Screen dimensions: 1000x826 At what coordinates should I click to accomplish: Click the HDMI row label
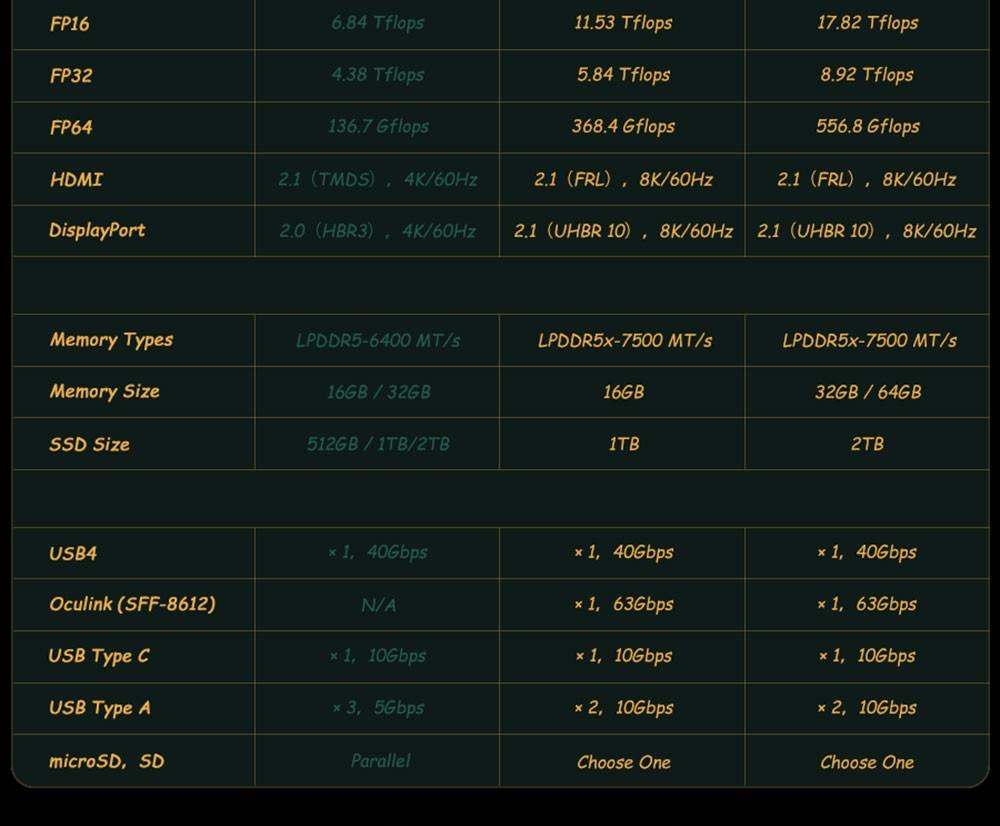pos(76,180)
